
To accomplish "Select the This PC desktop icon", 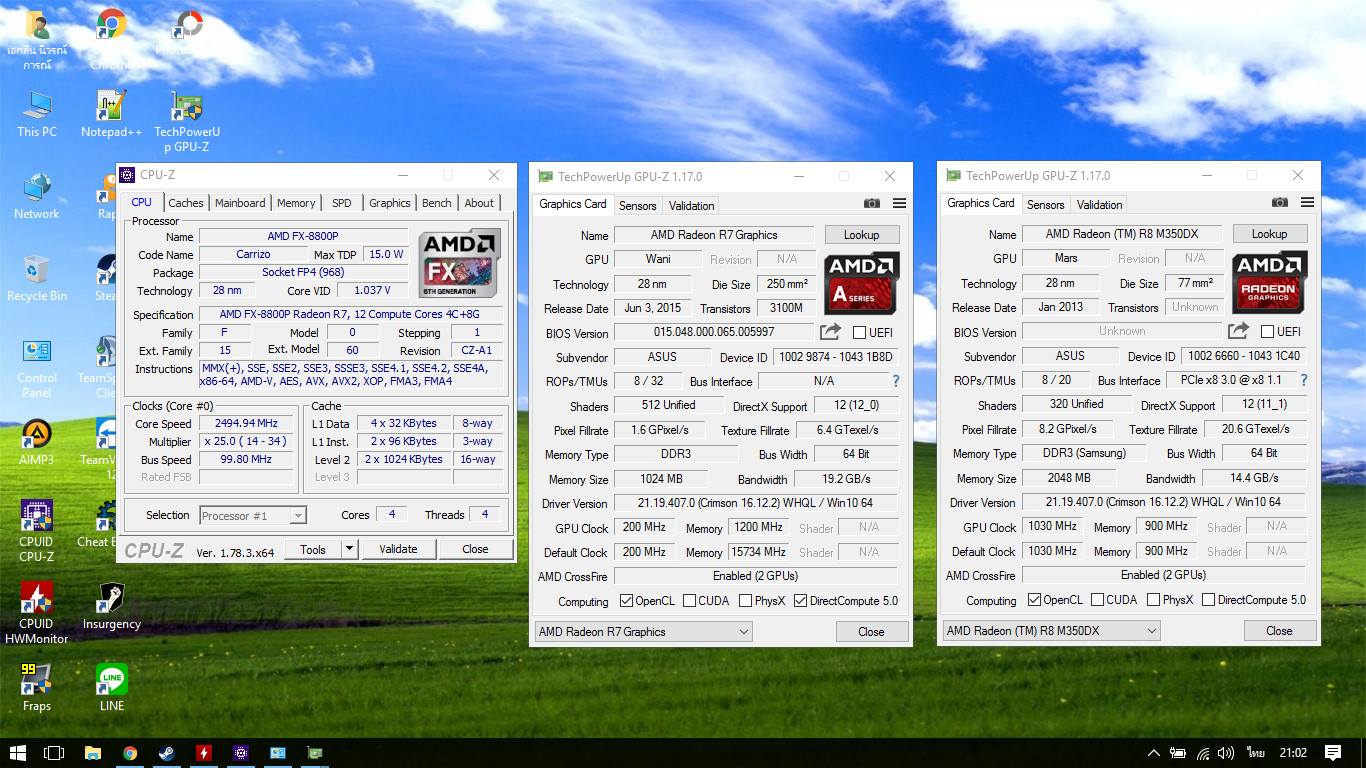I will [x=37, y=114].
